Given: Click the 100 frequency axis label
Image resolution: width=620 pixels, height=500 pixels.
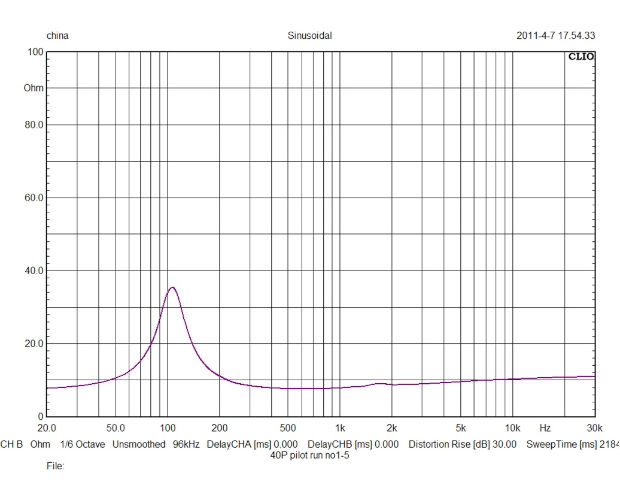Looking at the screenshot, I should click(168, 428).
